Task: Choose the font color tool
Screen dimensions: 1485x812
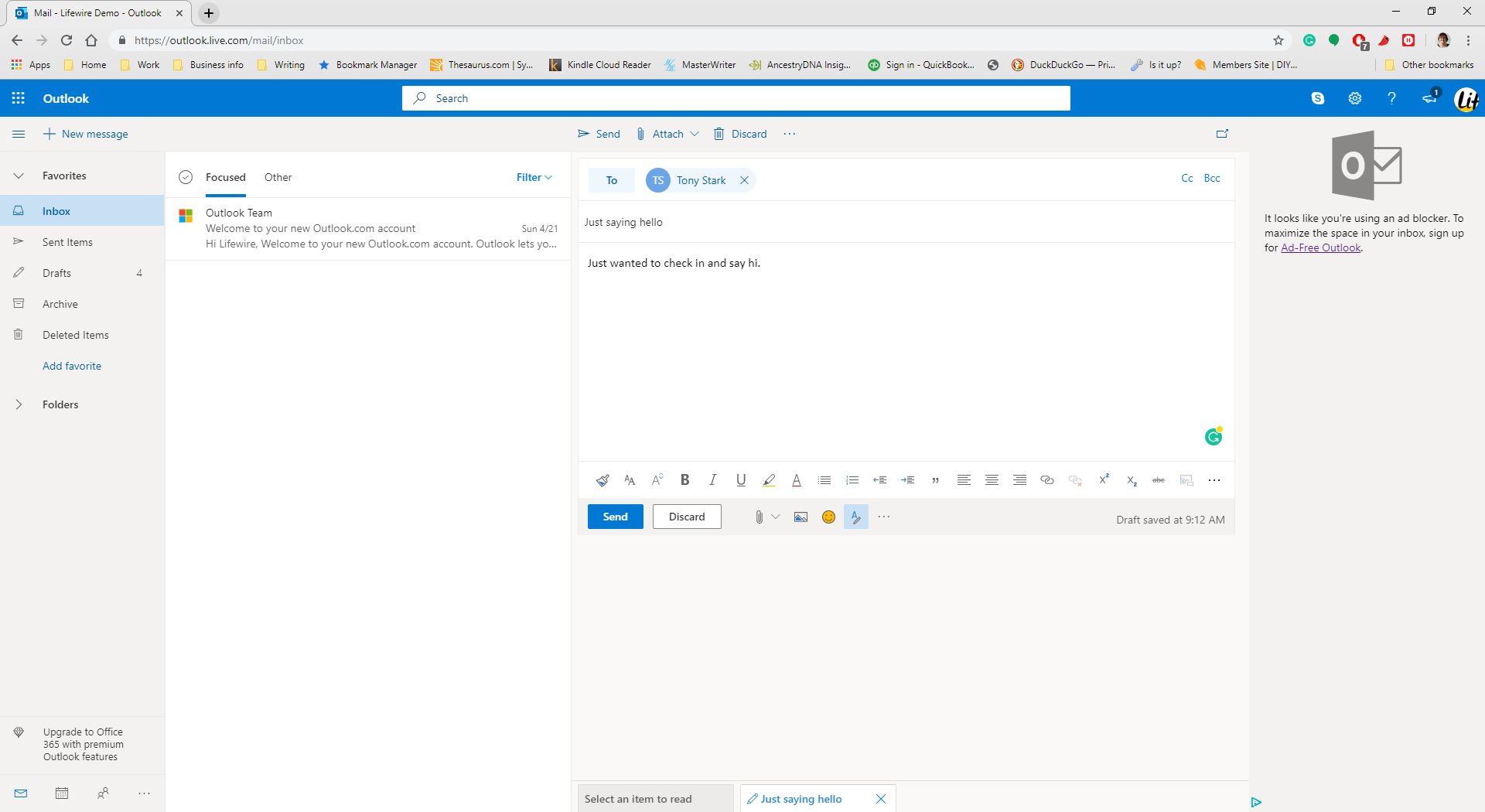Action: [797, 480]
